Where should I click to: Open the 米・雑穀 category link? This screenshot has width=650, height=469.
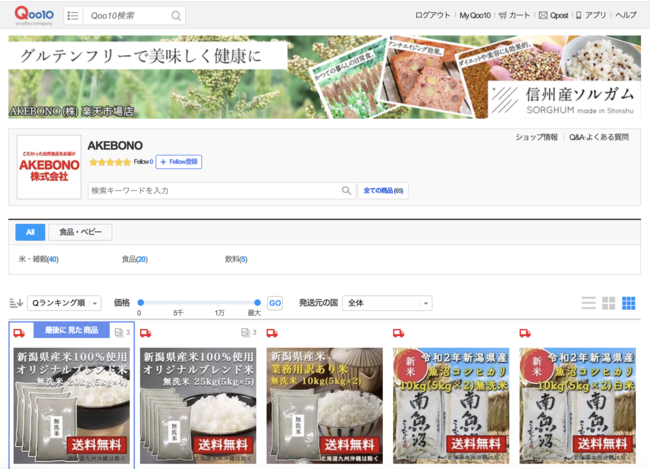coord(38,259)
